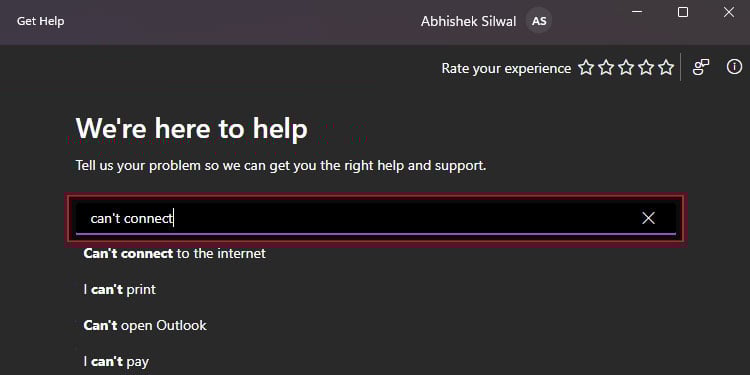750x375 pixels.
Task: Pick the "Can't open Outlook" suggestion
Action: (x=145, y=325)
